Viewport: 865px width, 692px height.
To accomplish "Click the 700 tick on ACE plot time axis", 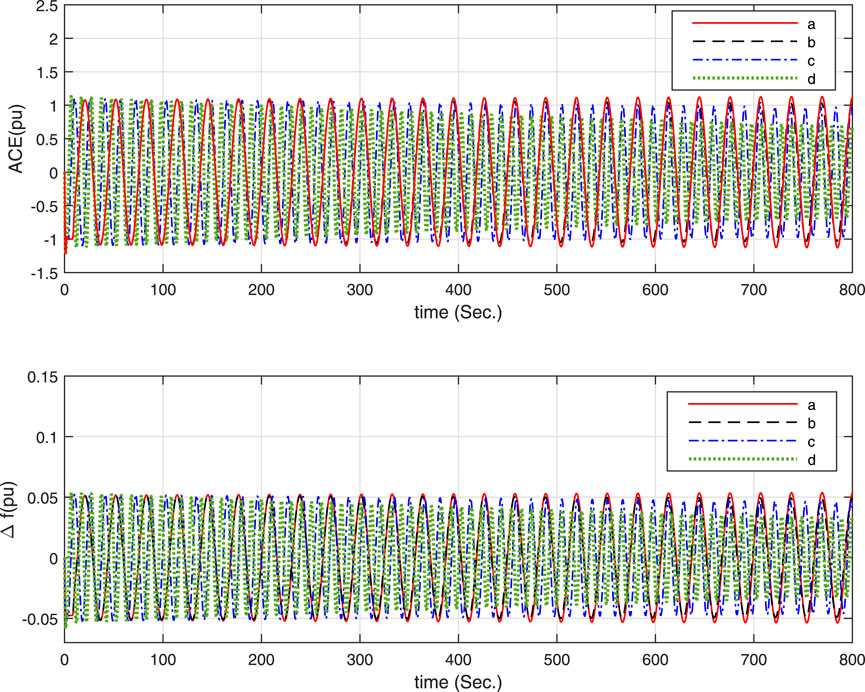I will (x=754, y=289).
